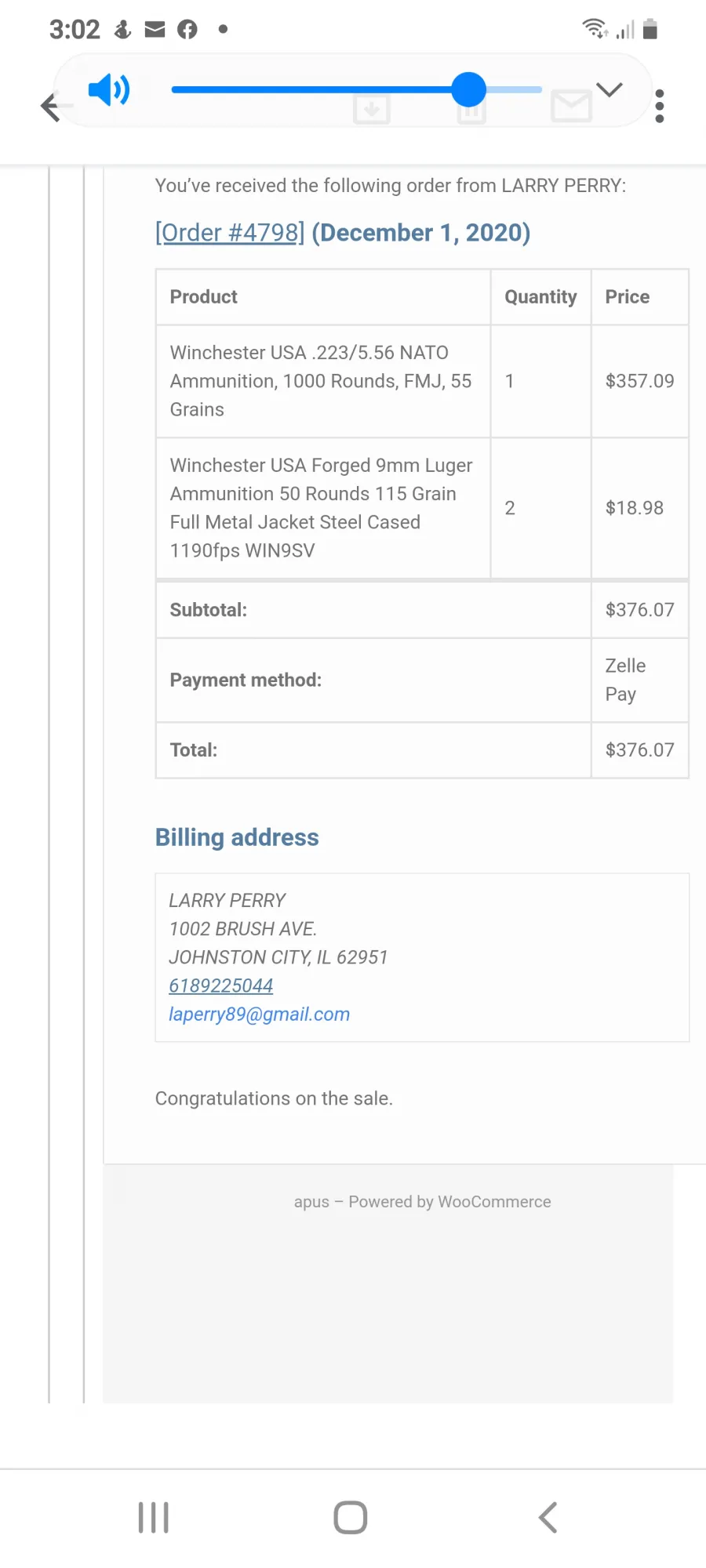The width and height of the screenshot is (706, 1568).
Task: Tap the mark-unread envelope icon
Action: pyautogui.click(x=571, y=106)
